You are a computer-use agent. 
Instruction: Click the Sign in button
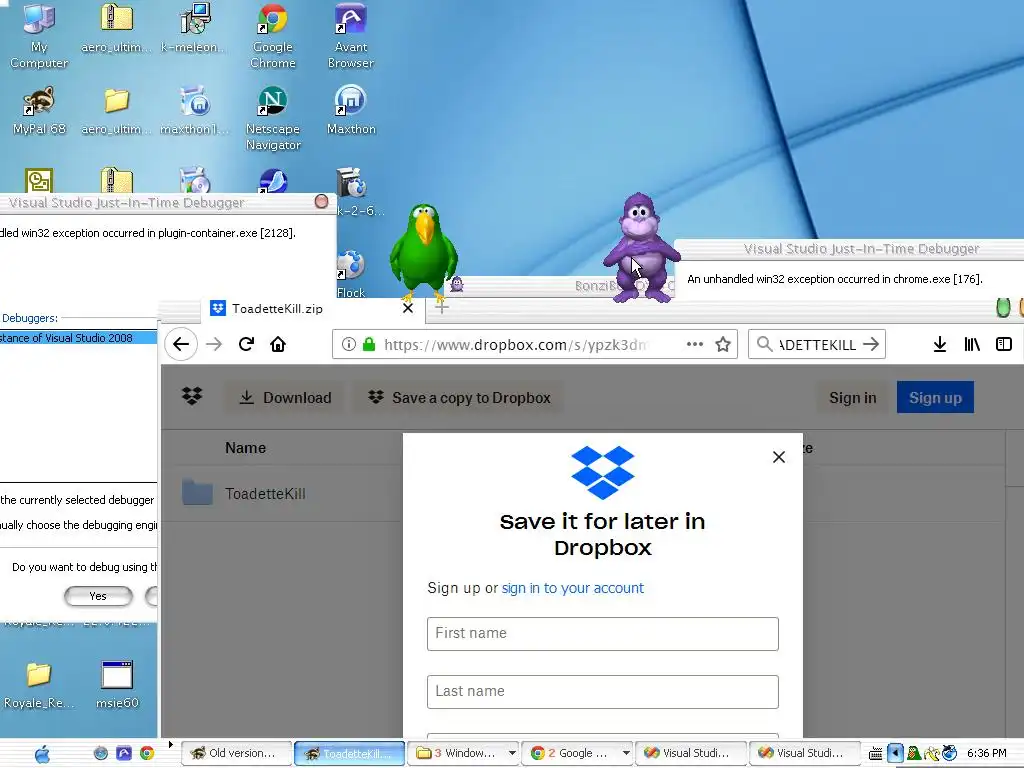tap(852, 397)
